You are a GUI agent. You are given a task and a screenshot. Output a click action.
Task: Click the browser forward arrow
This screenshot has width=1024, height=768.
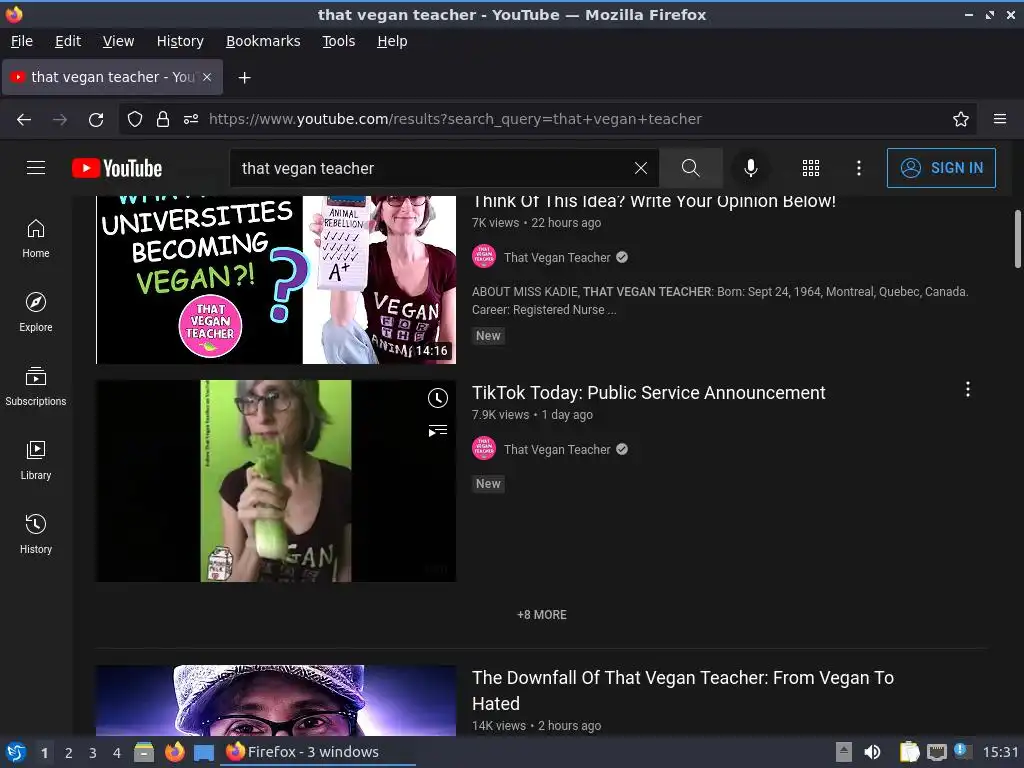tap(60, 119)
